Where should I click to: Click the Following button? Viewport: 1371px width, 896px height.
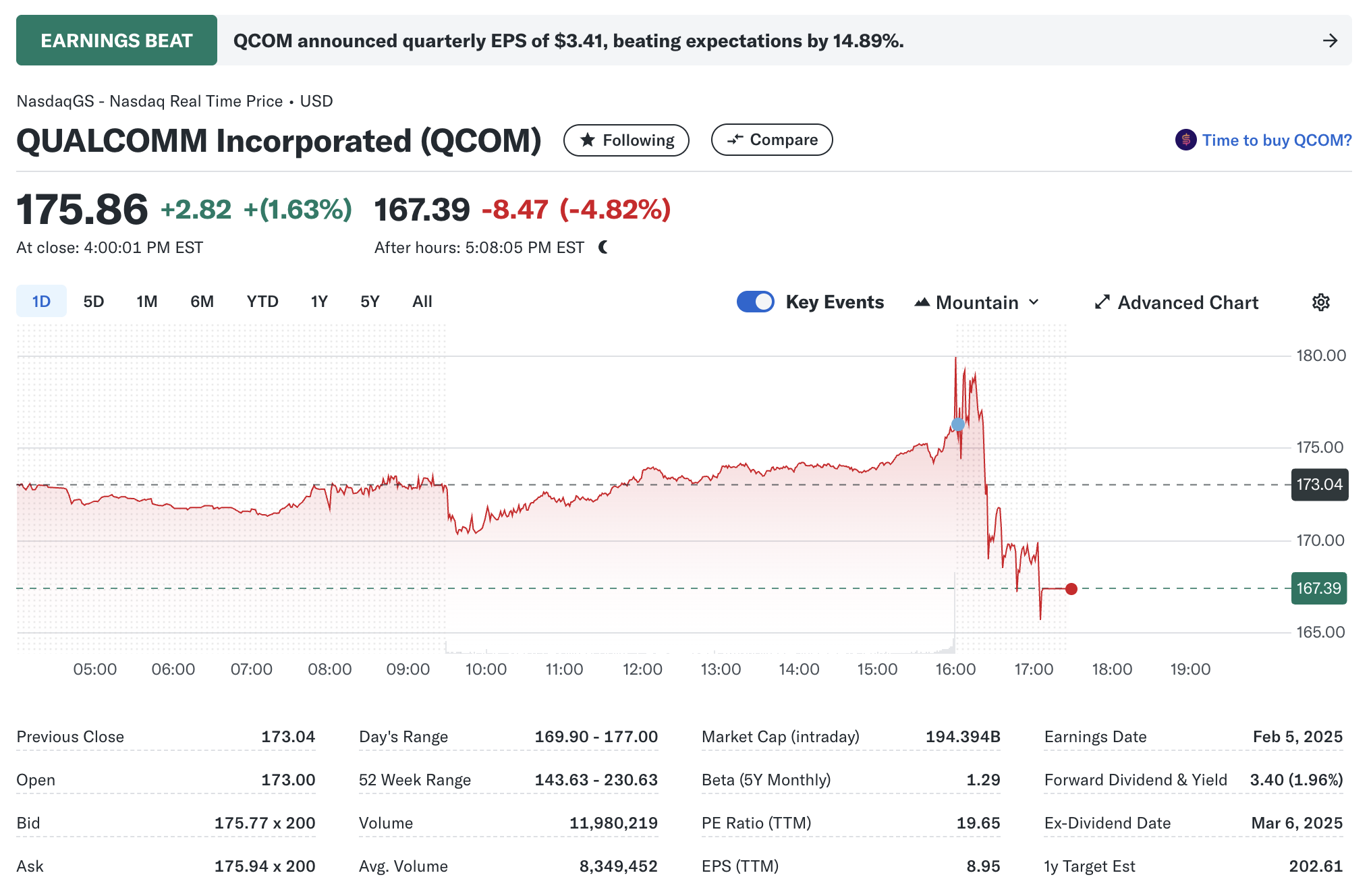pyautogui.click(x=626, y=140)
